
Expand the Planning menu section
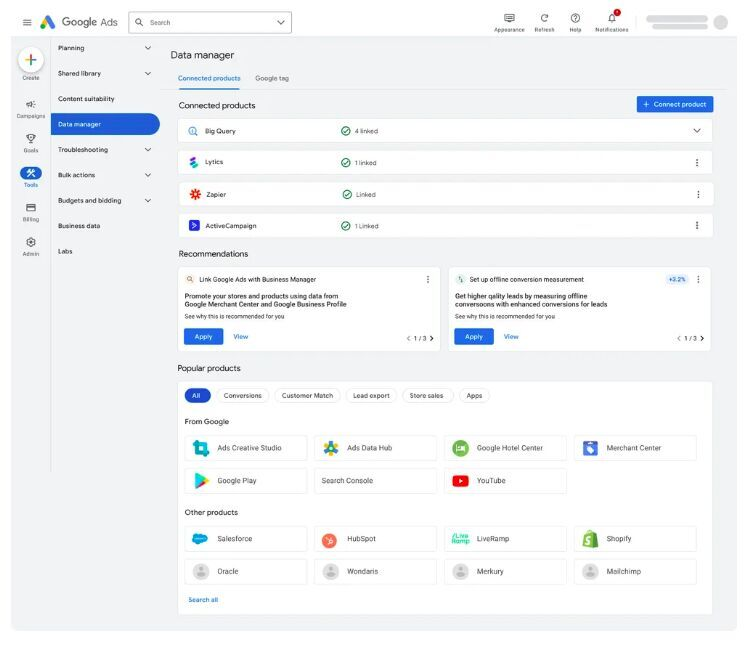(x=148, y=48)
